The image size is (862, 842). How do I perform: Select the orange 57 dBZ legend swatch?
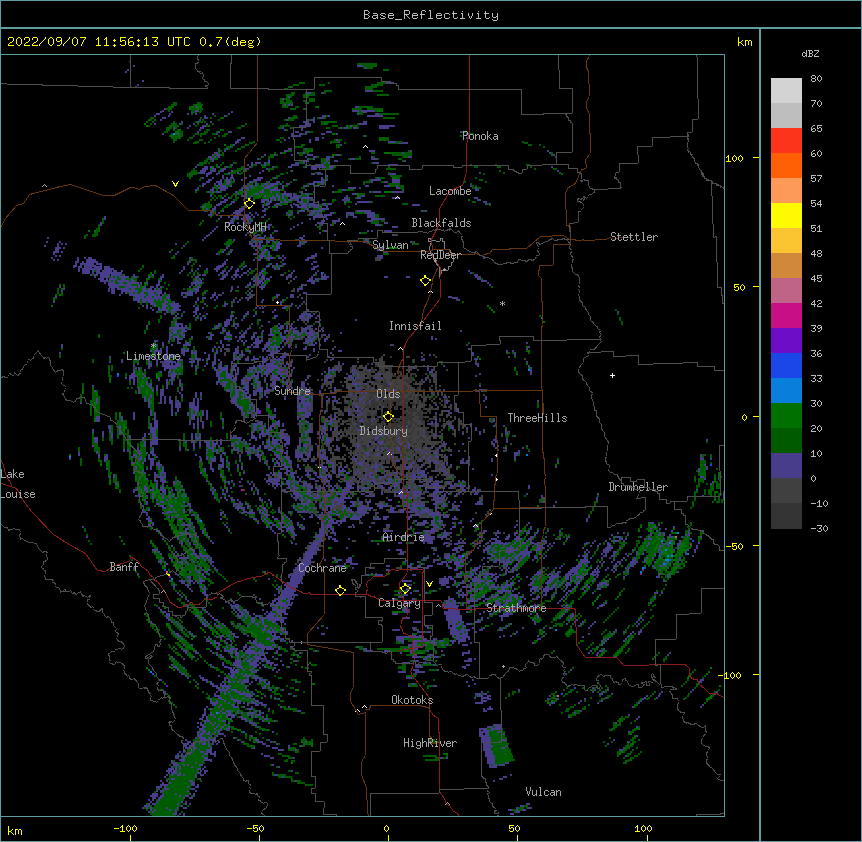click(x=786, y=165)
